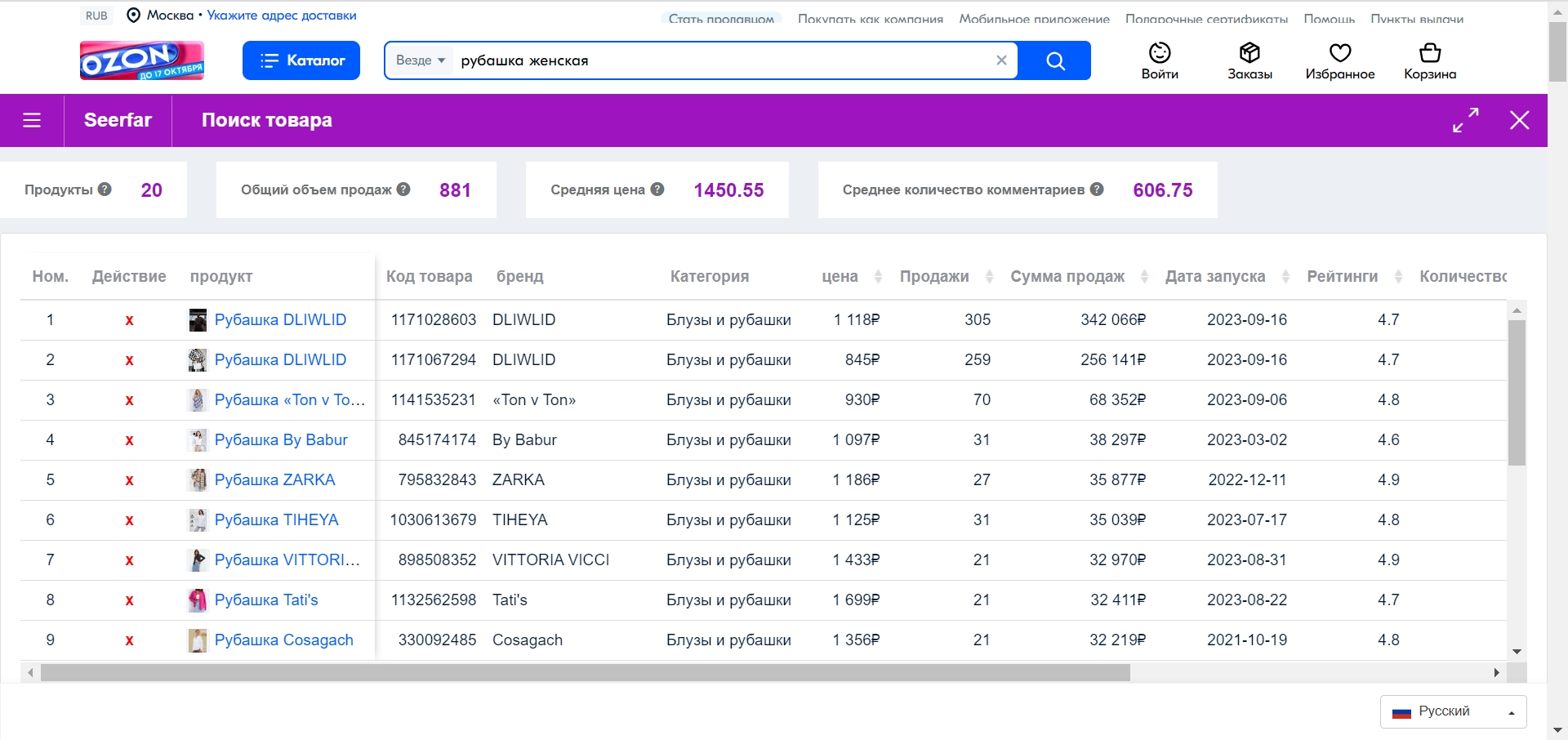Select product code 1171028603
Image resolution: width=1568 pixels, height=740 pixels.
433,319
